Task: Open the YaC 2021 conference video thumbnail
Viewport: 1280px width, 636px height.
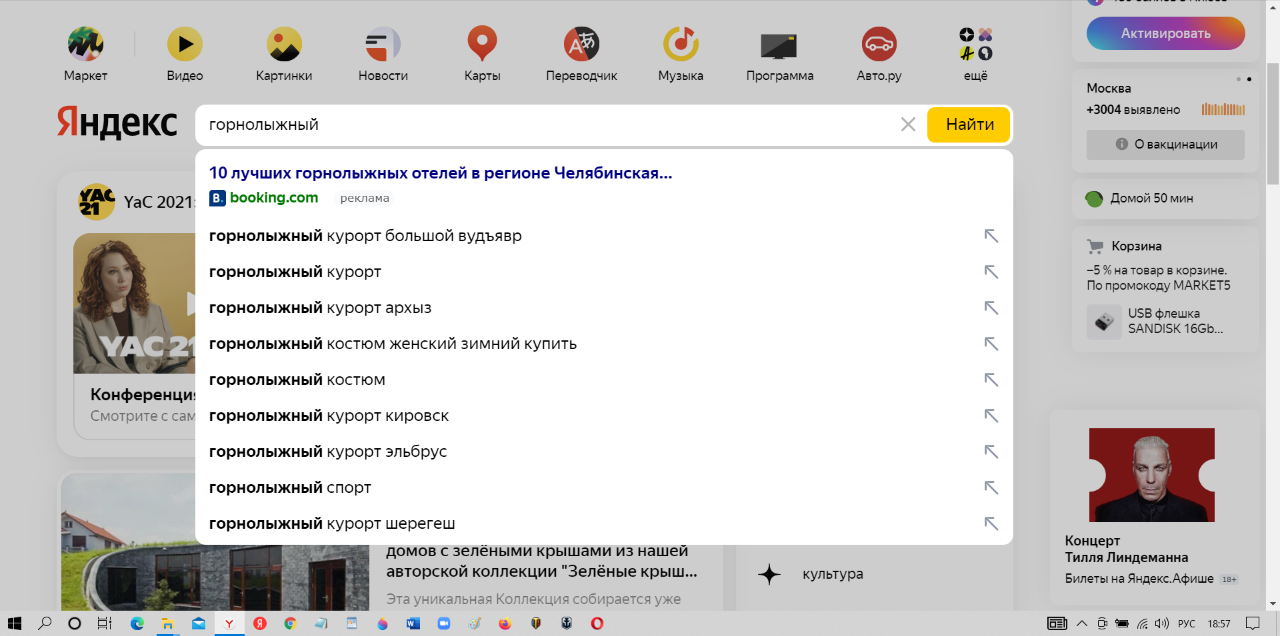Action: click(134, 304)
